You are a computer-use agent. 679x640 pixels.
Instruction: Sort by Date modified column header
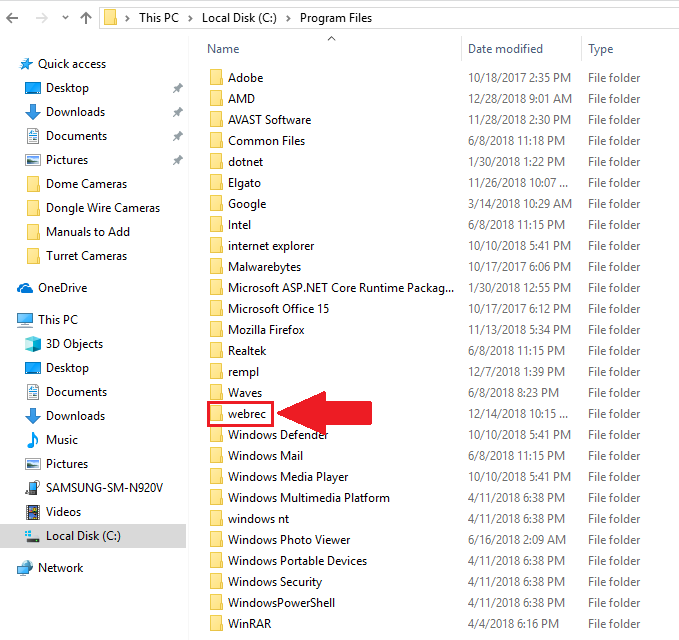tap(505, 49)
